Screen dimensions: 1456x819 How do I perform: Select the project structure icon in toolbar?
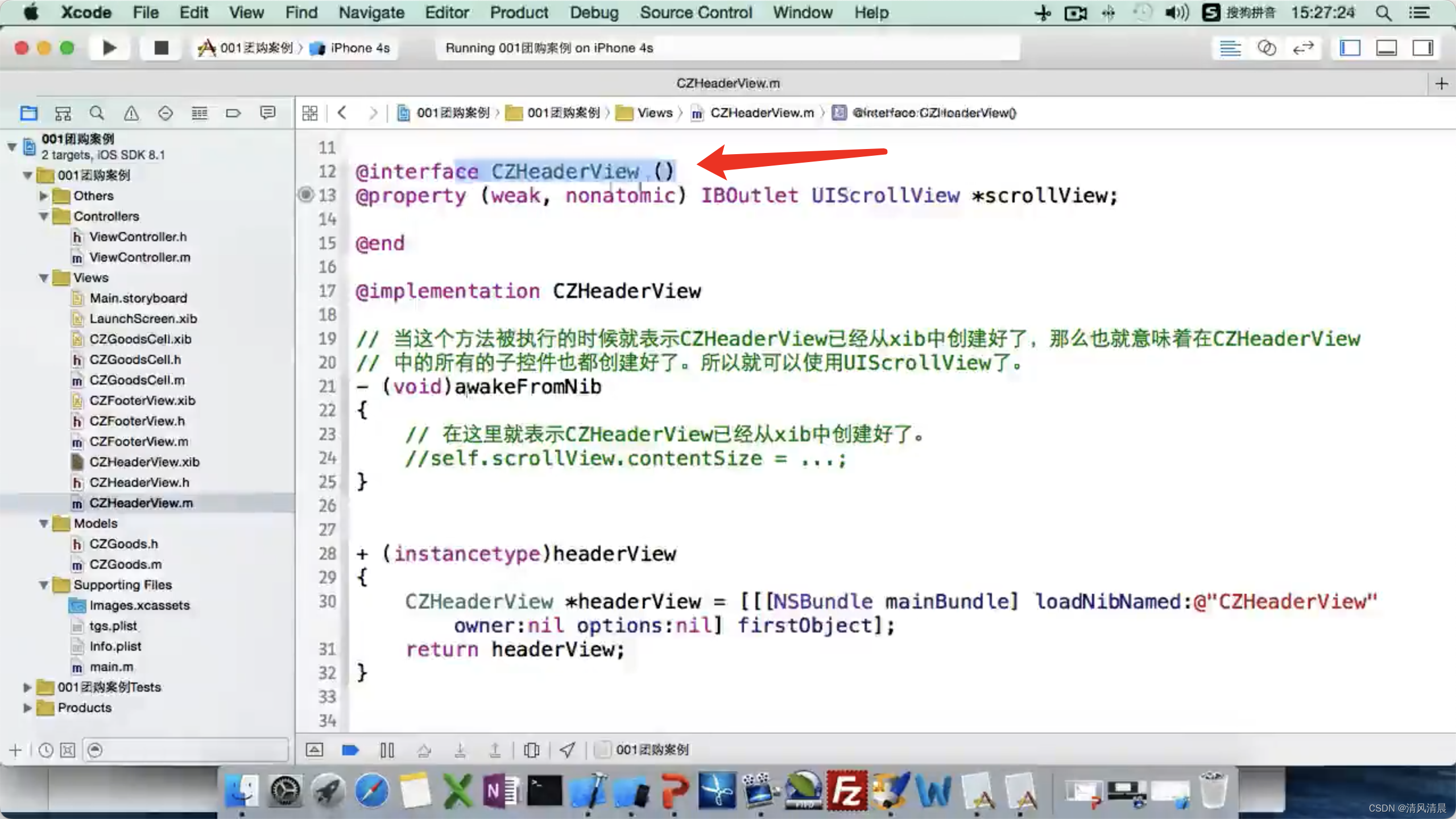click(x=28, y=113)
